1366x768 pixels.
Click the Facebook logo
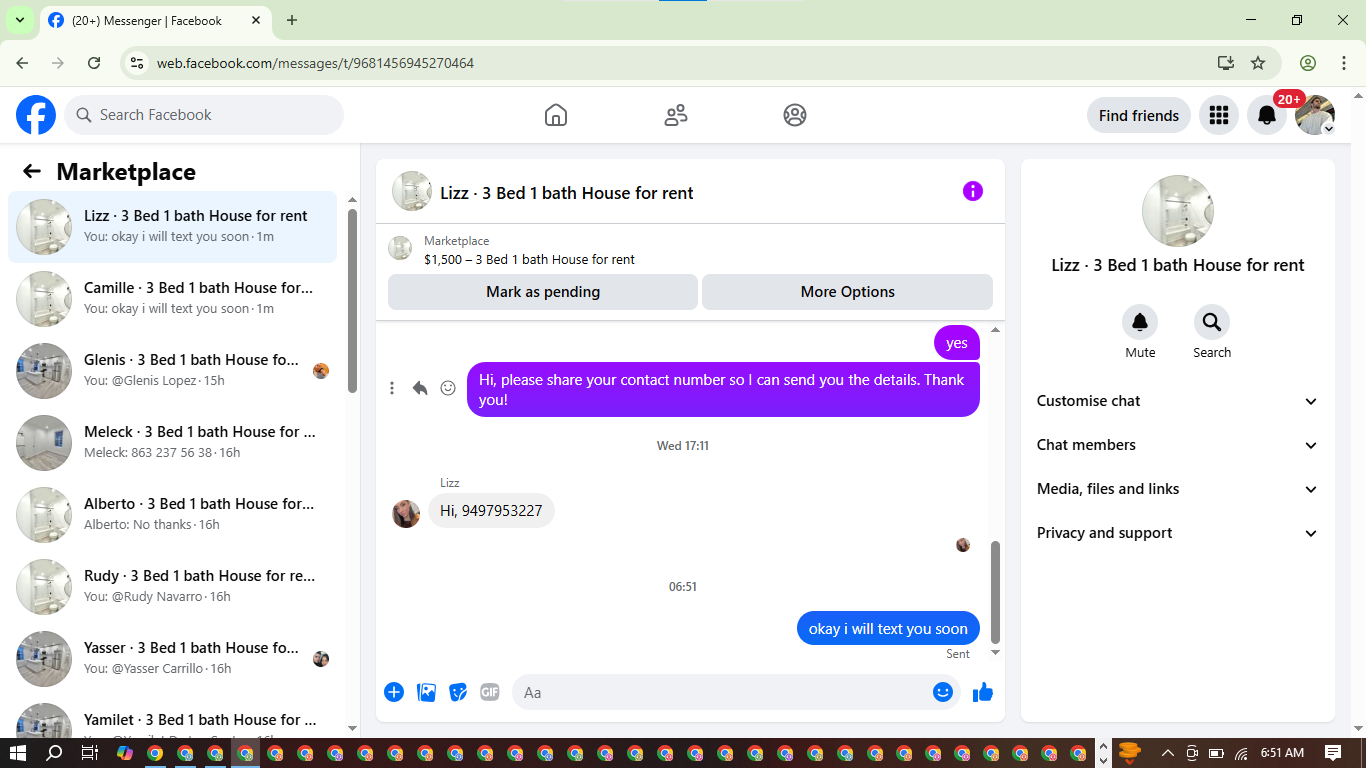(x=36, y=115)
